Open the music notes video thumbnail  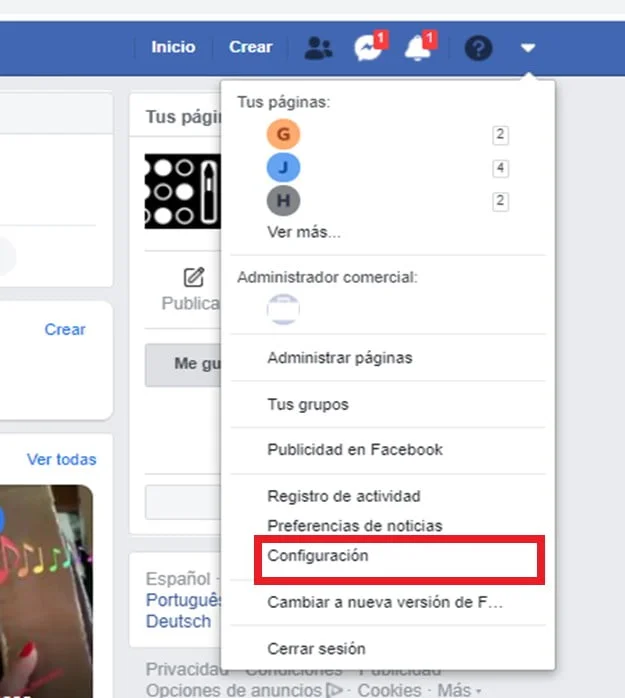pyautogui.click(x=46, y=591)
